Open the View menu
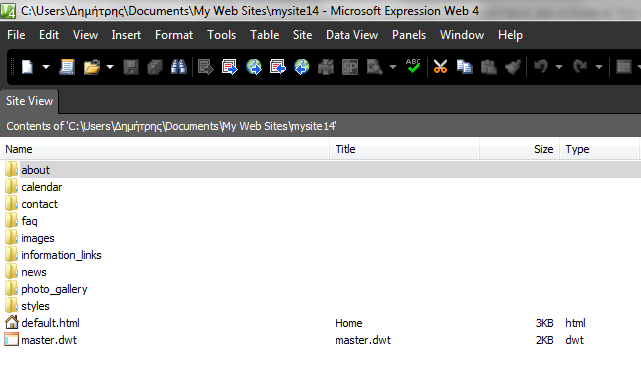 [85, 35]
